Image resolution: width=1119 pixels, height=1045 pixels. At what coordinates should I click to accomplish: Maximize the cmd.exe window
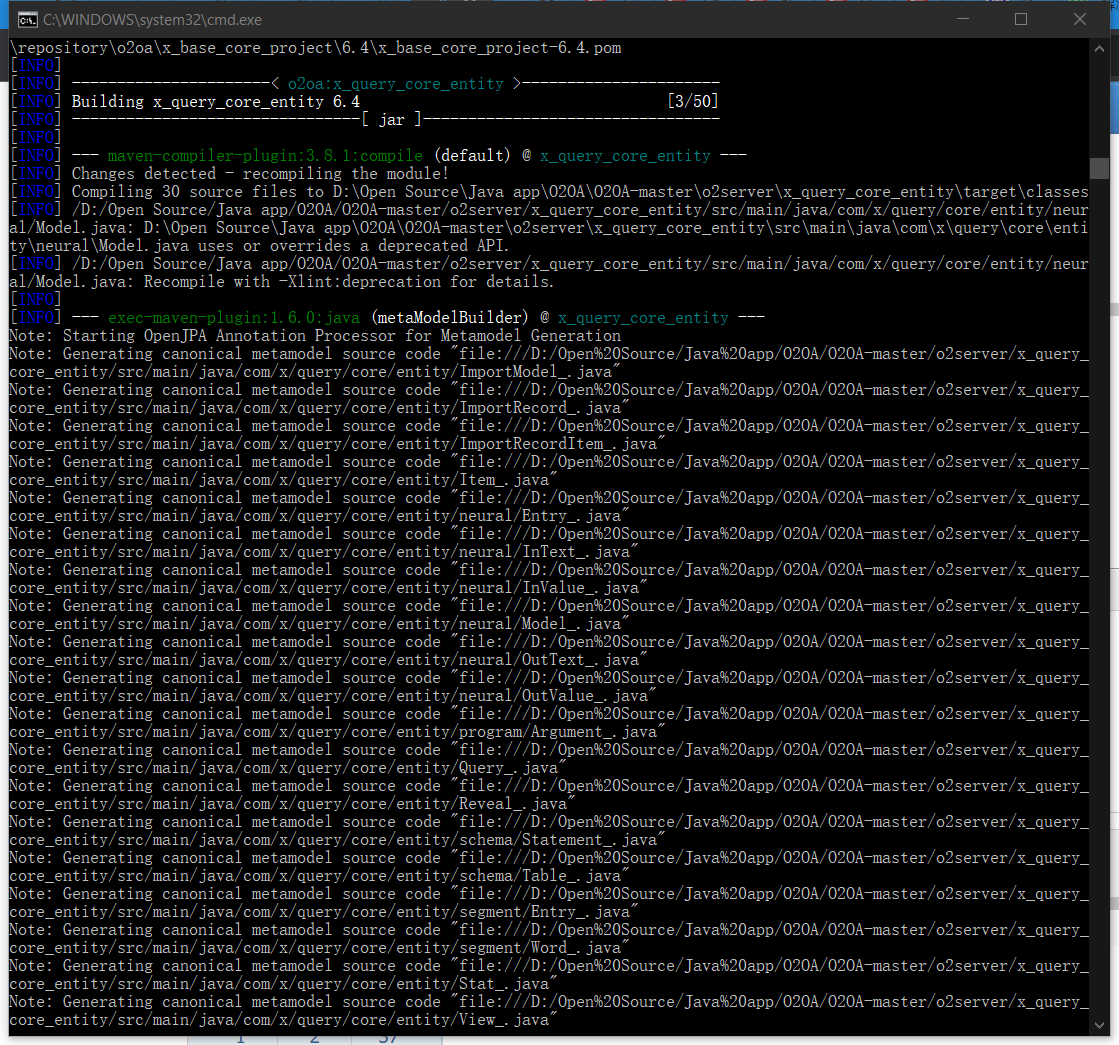[1021, 19]
